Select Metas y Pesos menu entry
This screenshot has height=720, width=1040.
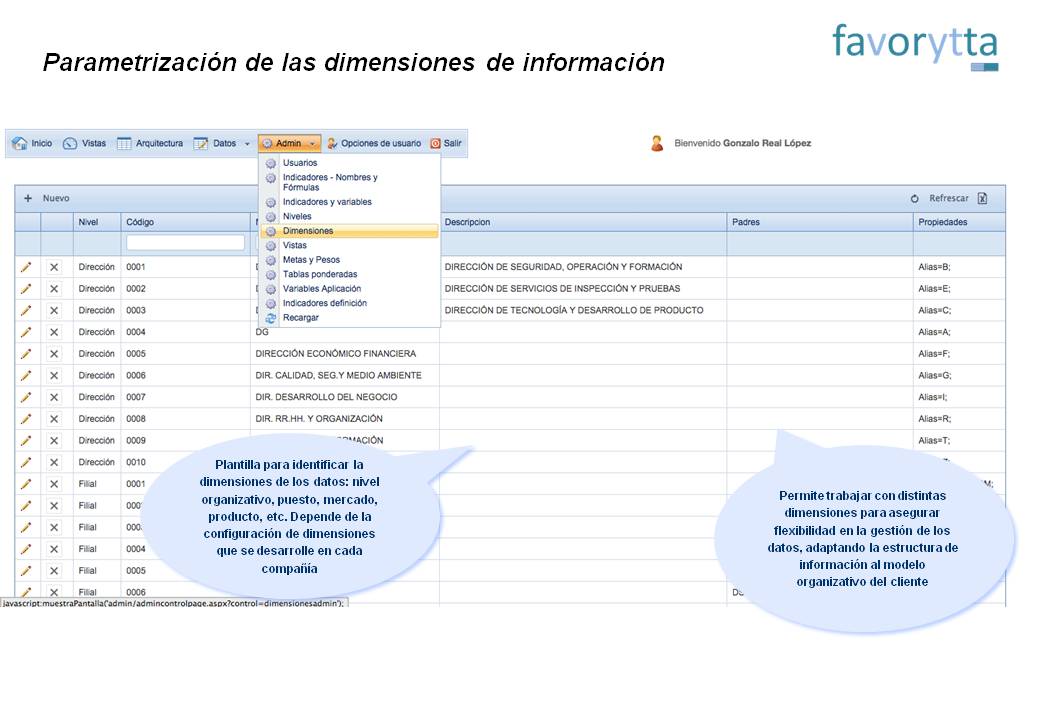[x=311, y=260]
